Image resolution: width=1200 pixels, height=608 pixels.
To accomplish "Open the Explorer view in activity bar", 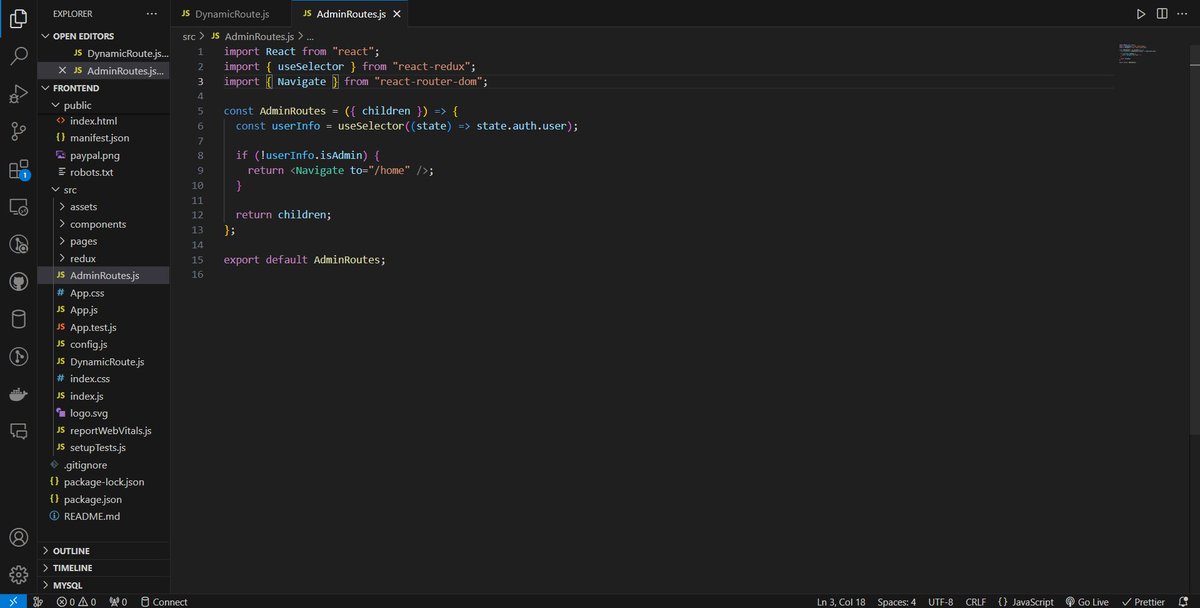I will click(18, 18).
